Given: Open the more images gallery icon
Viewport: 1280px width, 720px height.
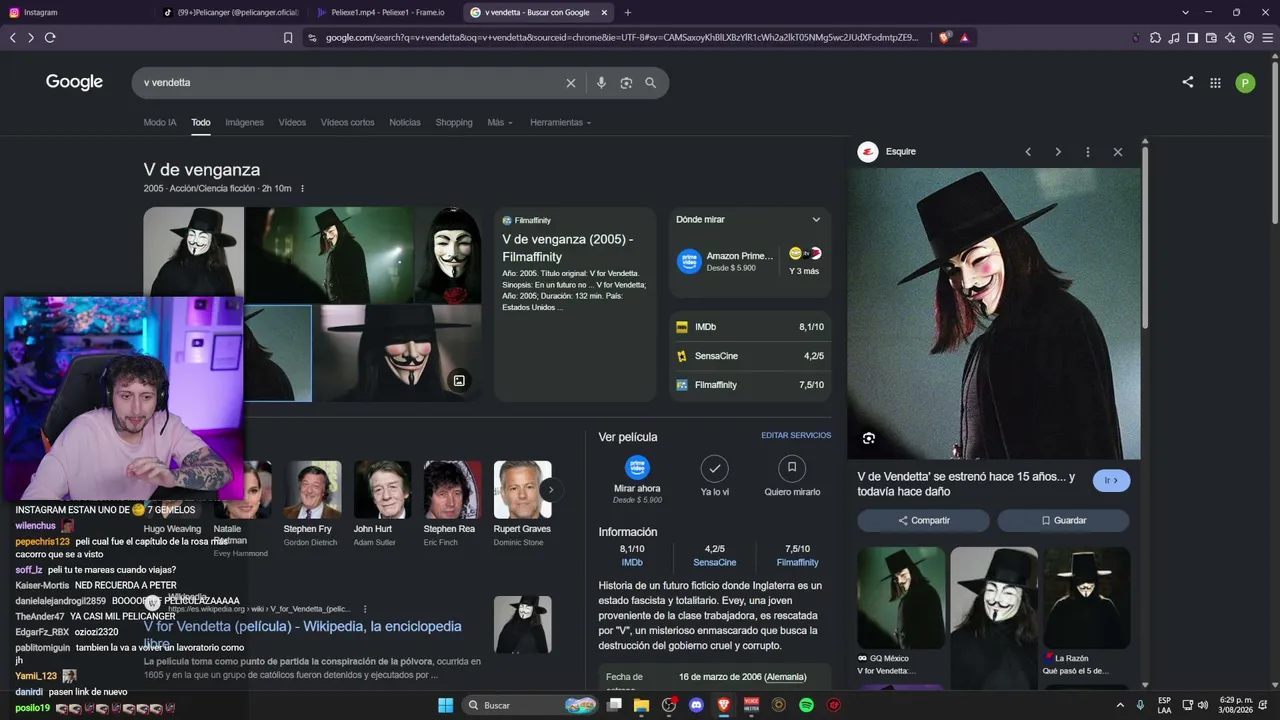Looking at the screenshot, I should coord(459,380).
